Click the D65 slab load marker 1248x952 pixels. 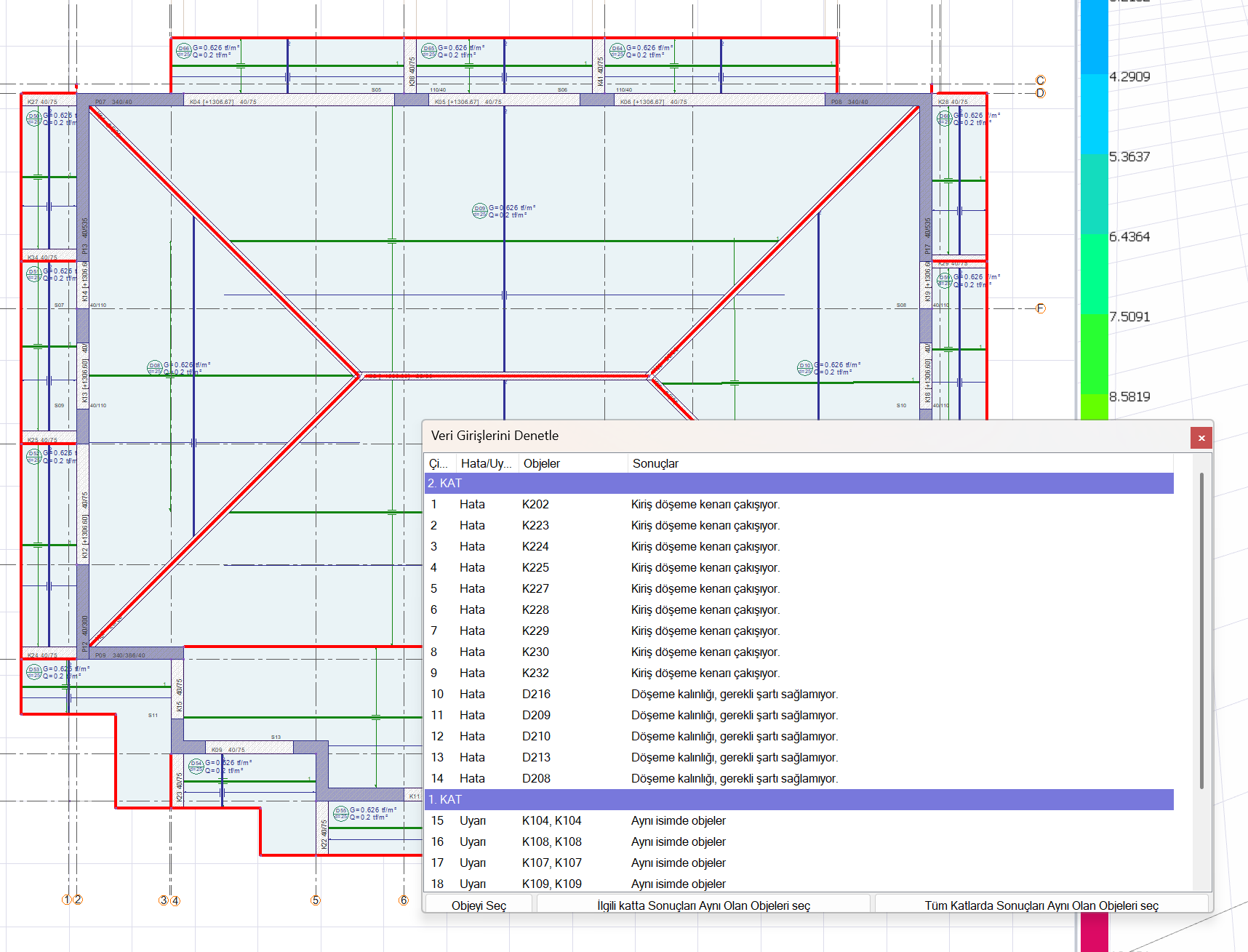428,51
